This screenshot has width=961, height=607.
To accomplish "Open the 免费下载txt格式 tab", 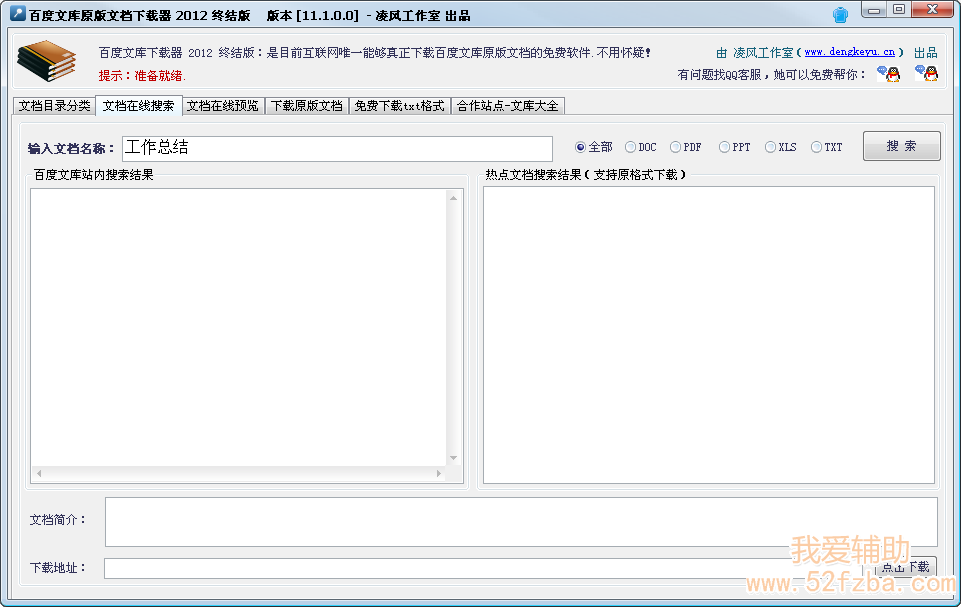I will pos(400,106).
